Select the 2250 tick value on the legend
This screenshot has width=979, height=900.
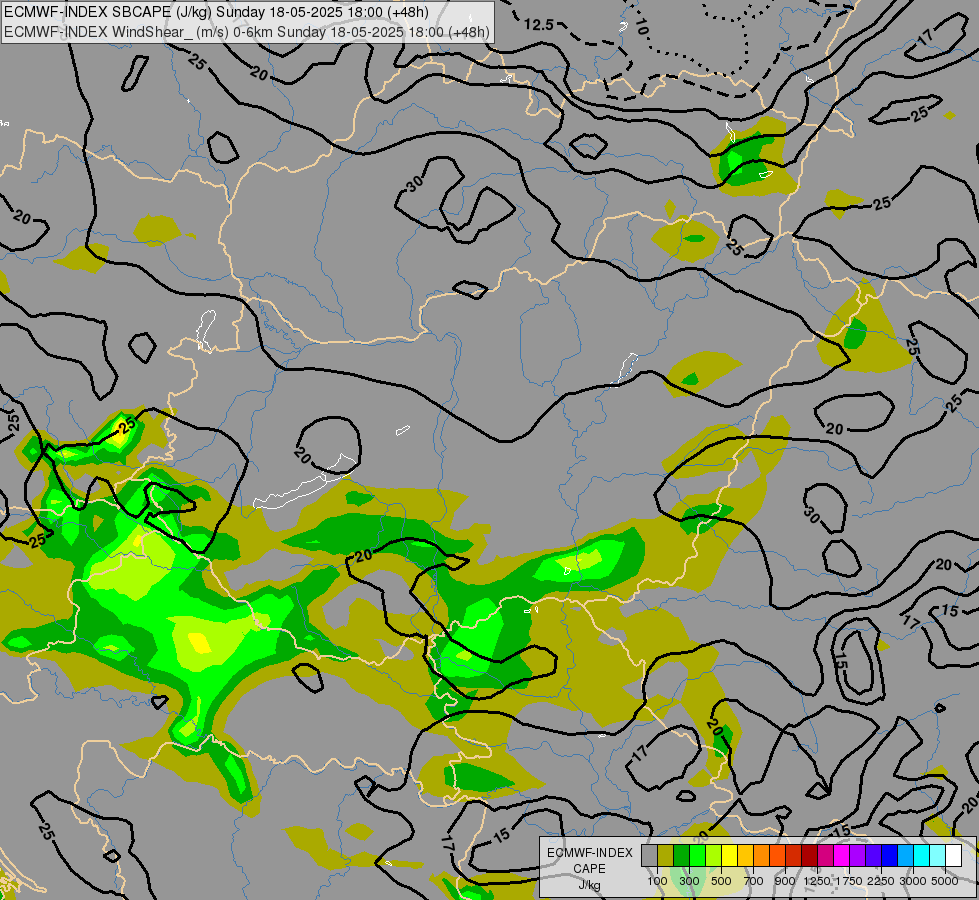[880, 881]
